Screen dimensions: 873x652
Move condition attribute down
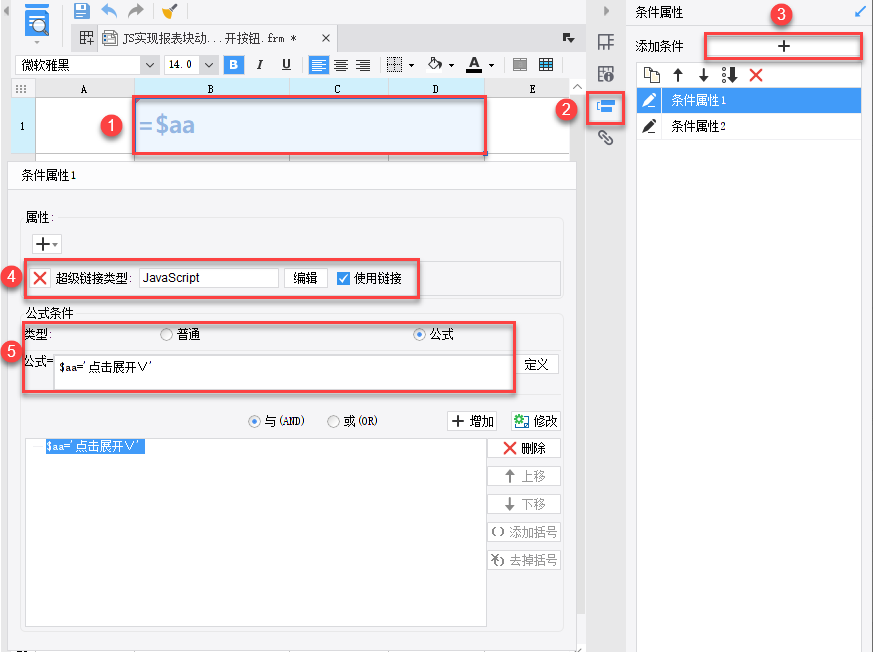coord(704,75)
